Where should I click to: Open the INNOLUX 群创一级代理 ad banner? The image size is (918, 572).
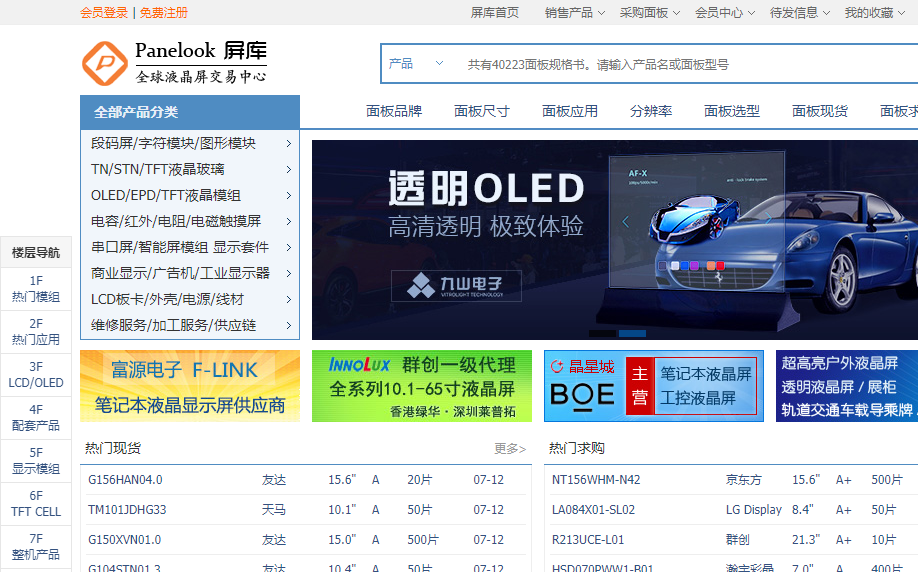click(x=422, y=386)
